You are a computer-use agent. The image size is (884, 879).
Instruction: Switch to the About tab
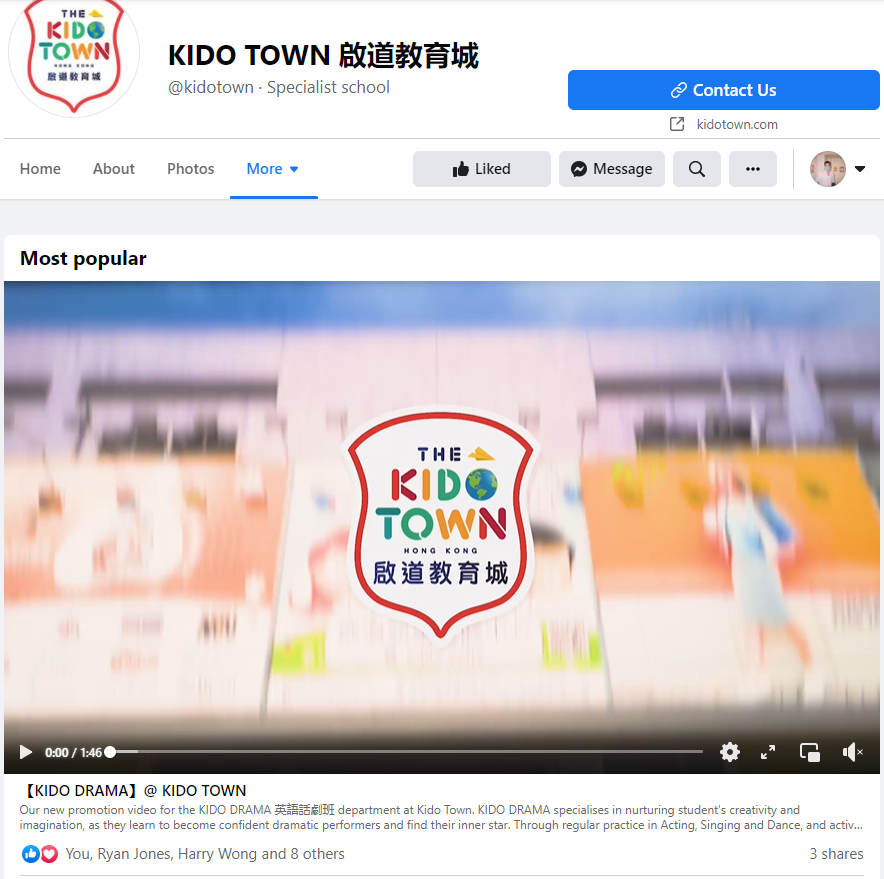pyautogui.click(x=114, y=169)
